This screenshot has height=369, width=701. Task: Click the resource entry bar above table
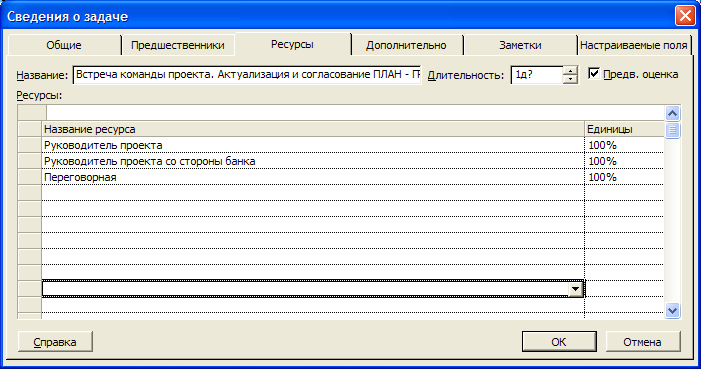coord(355,113)
